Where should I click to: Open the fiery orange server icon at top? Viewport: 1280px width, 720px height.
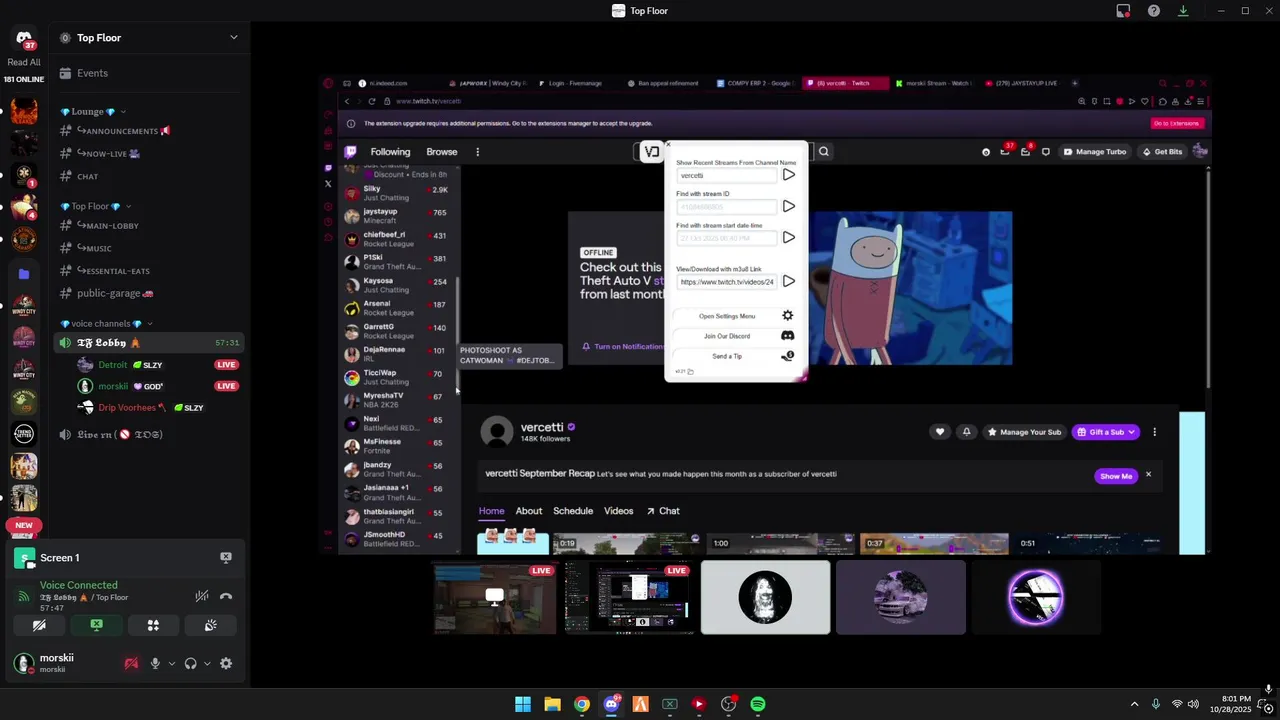click(24, 111)
